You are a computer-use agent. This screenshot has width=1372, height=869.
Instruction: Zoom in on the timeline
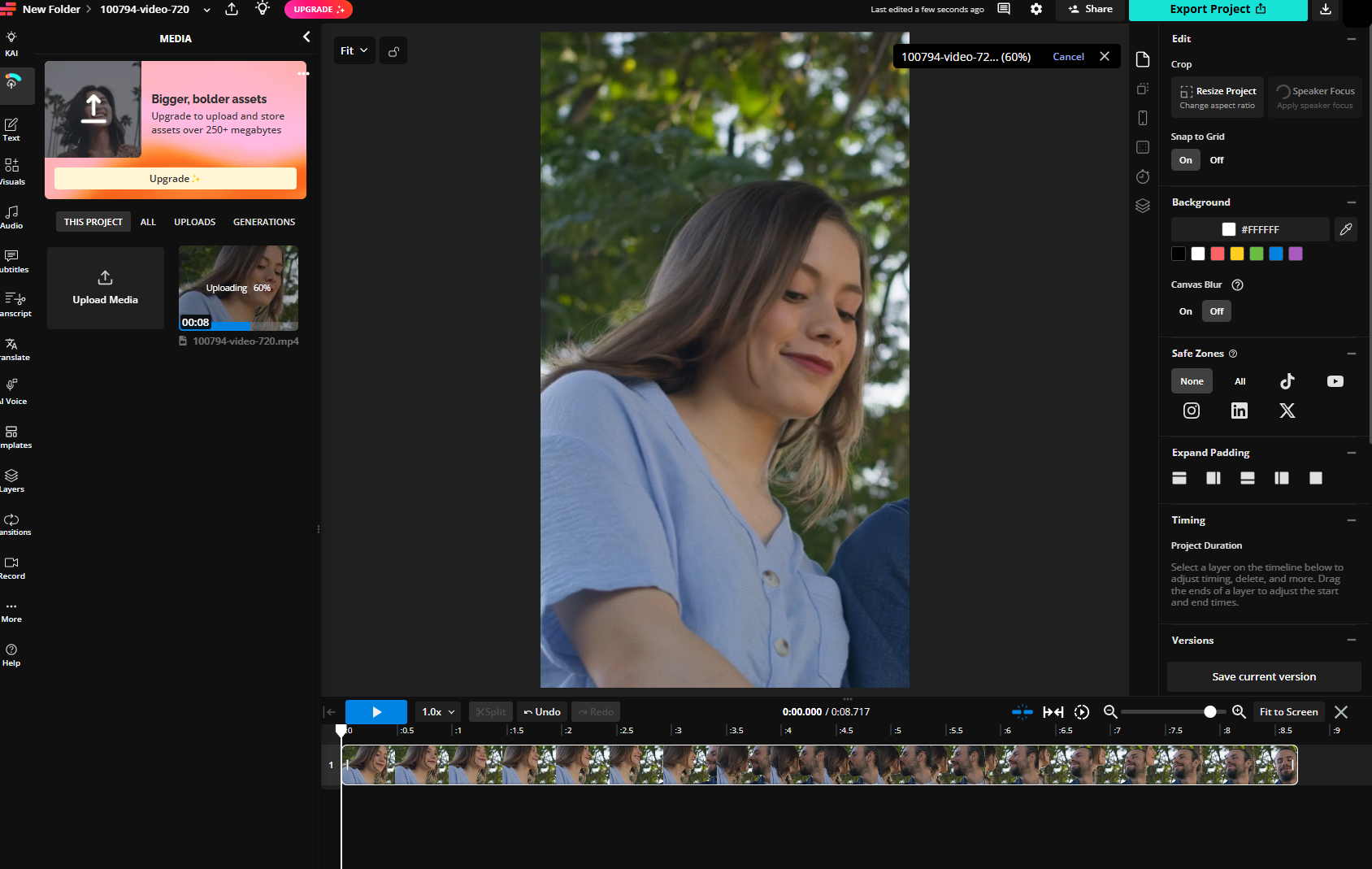pos(1239,712)
